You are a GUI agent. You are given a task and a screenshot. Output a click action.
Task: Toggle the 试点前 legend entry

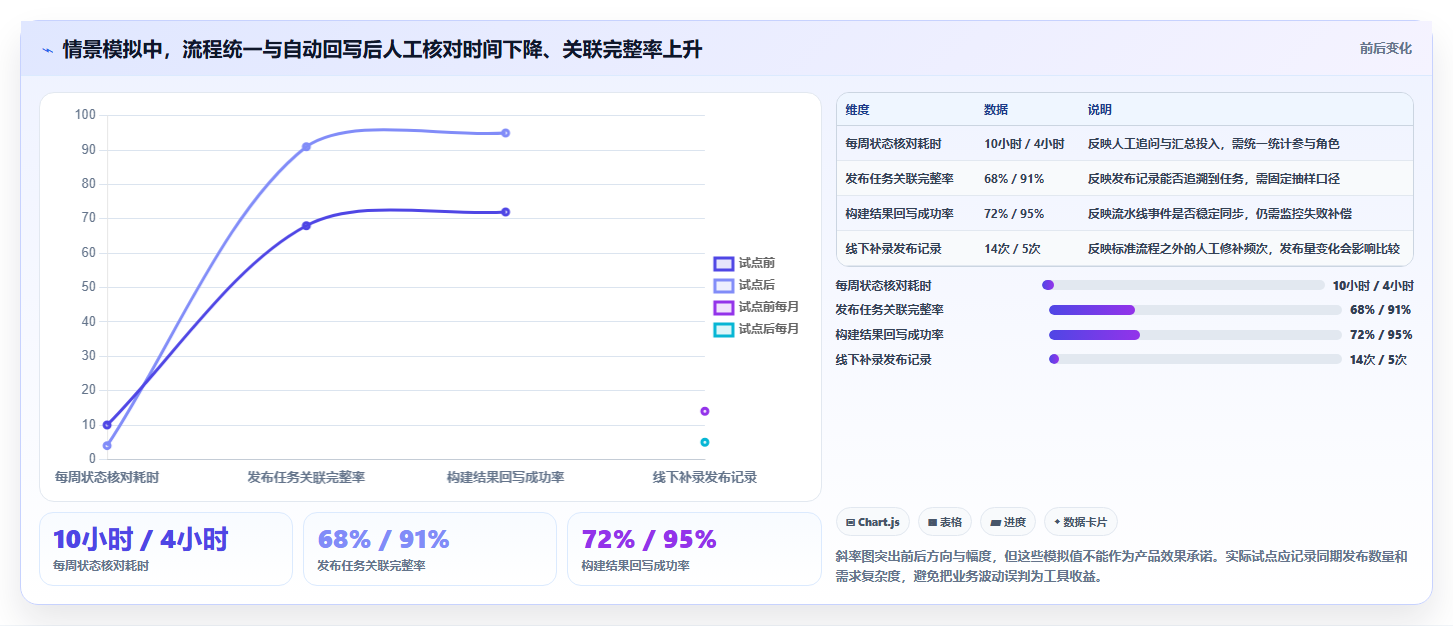(x=744, y=263)
